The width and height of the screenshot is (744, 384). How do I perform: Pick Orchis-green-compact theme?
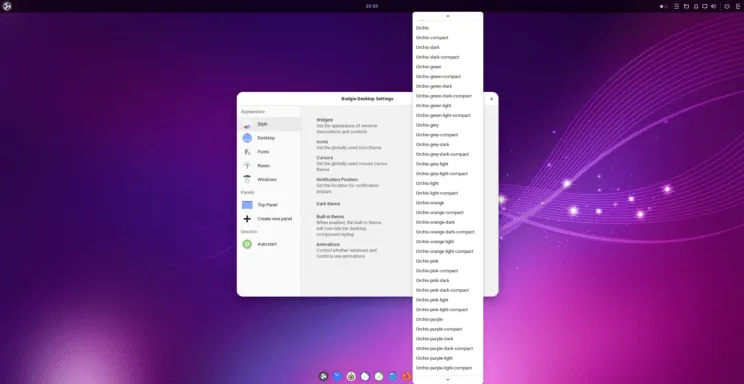pos(448,76)
